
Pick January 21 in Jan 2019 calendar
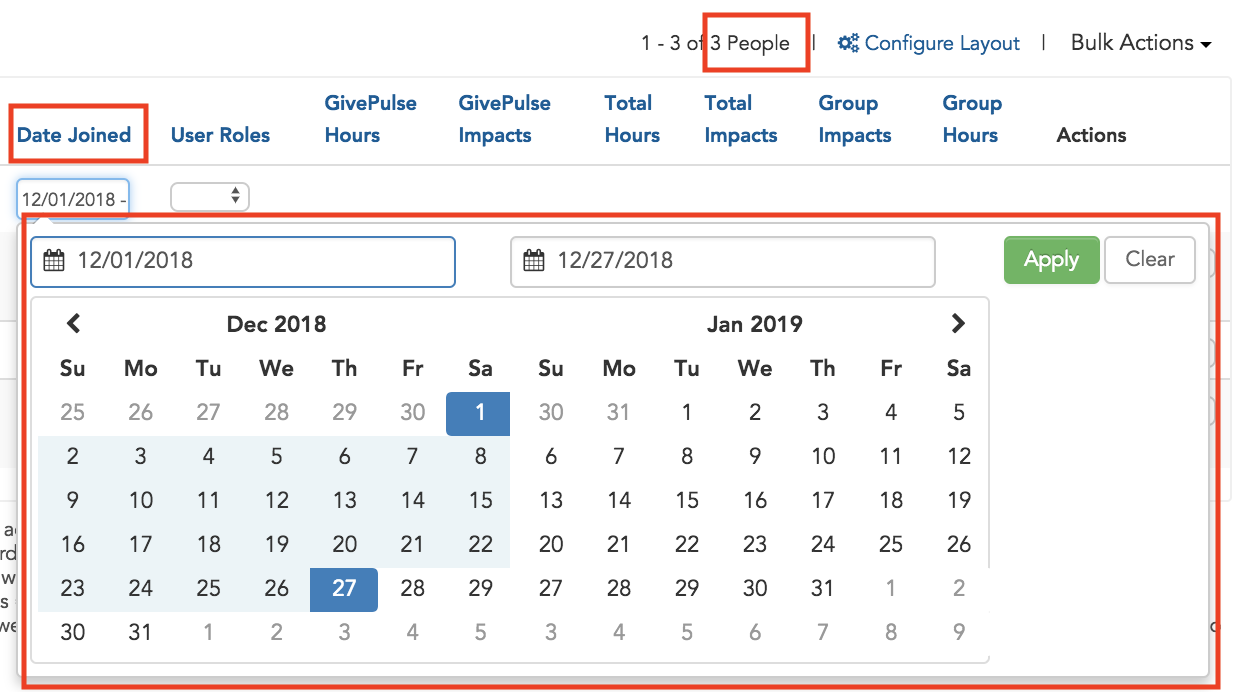[619, 545]
